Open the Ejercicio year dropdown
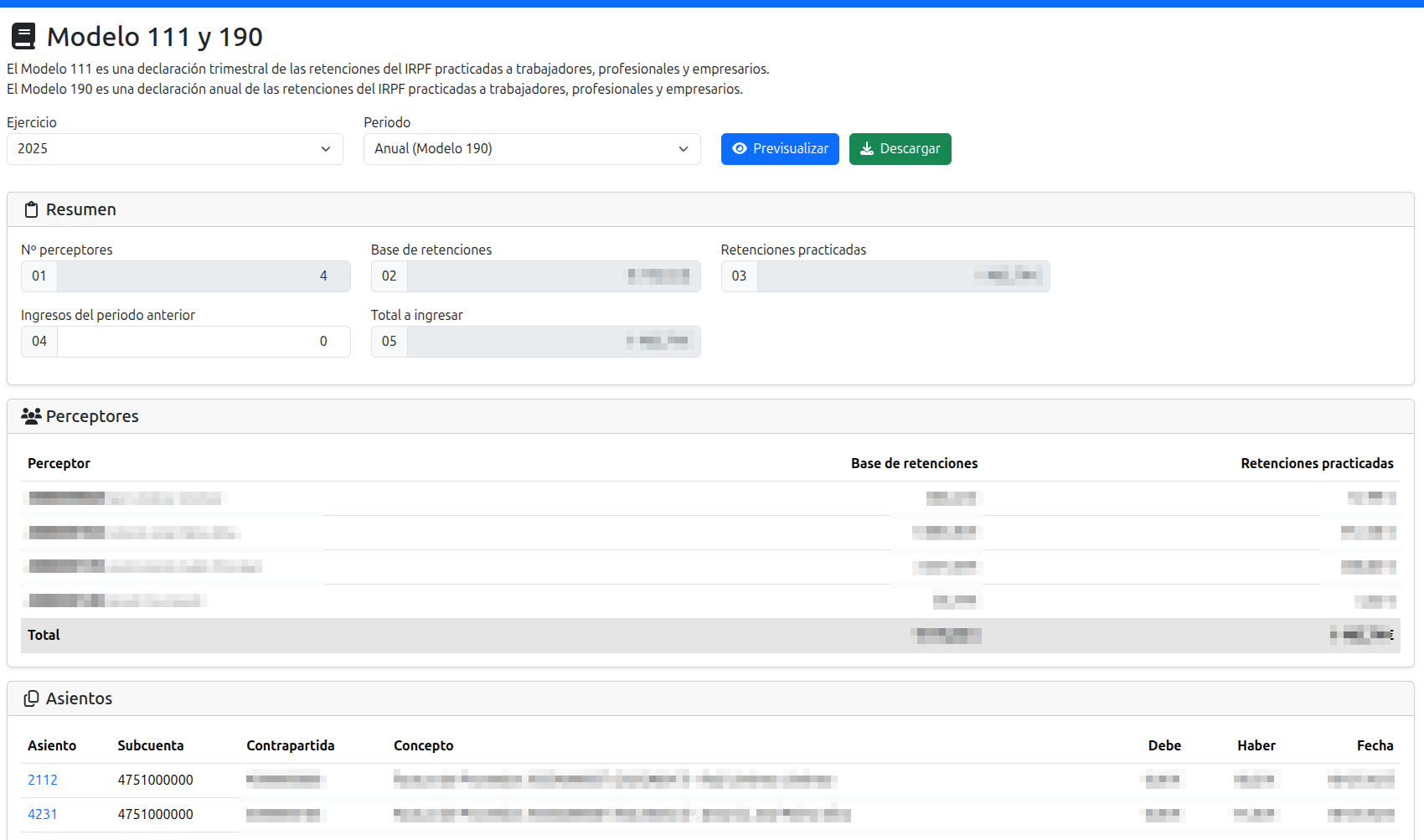This screenshot has height=840, width=1424. click(x=174, y=149)
